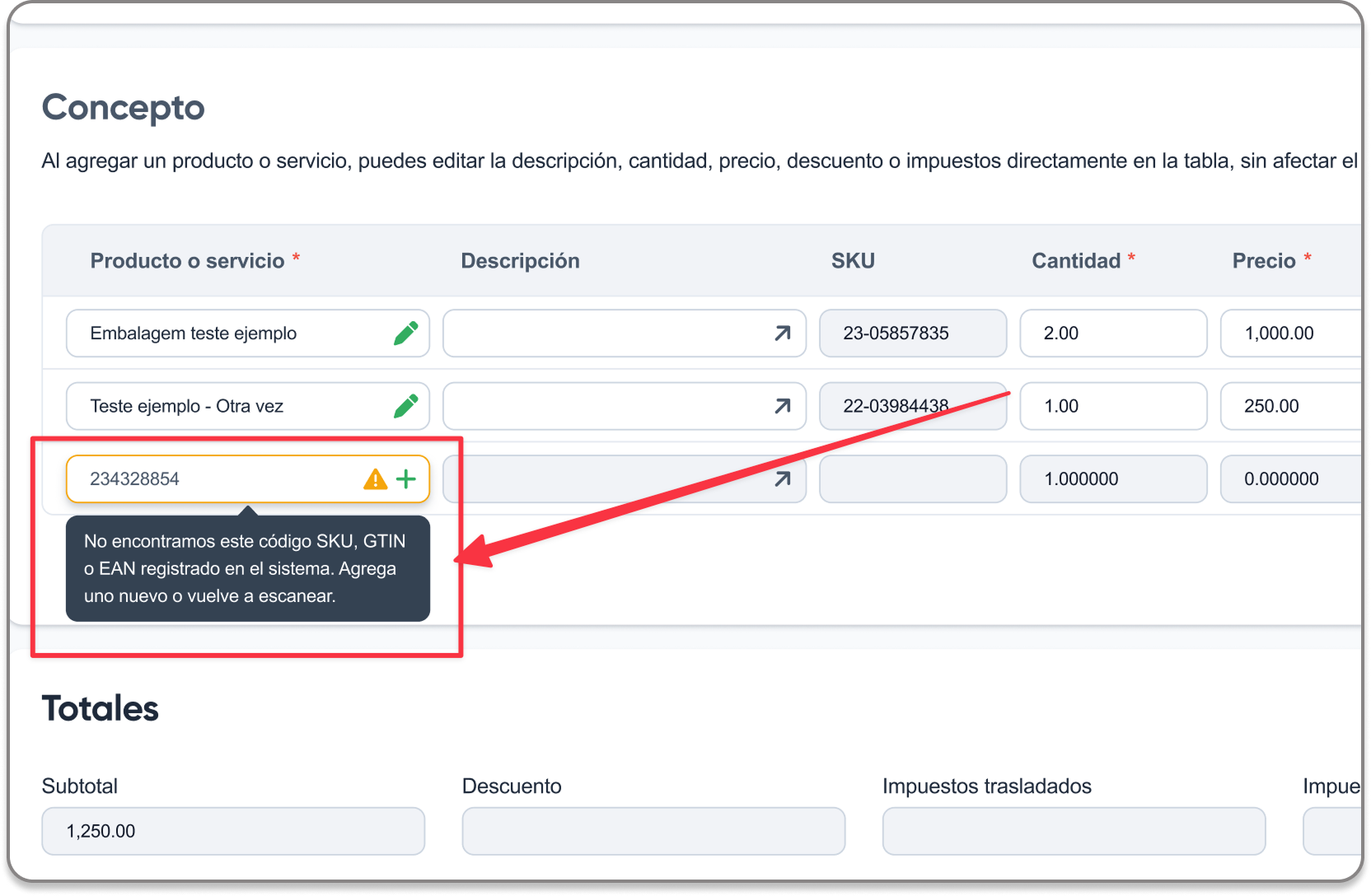The height and width of the screenshot is (896, 1371).
Task: Click the SKU field showing 23-05857835
Action: 913,334
